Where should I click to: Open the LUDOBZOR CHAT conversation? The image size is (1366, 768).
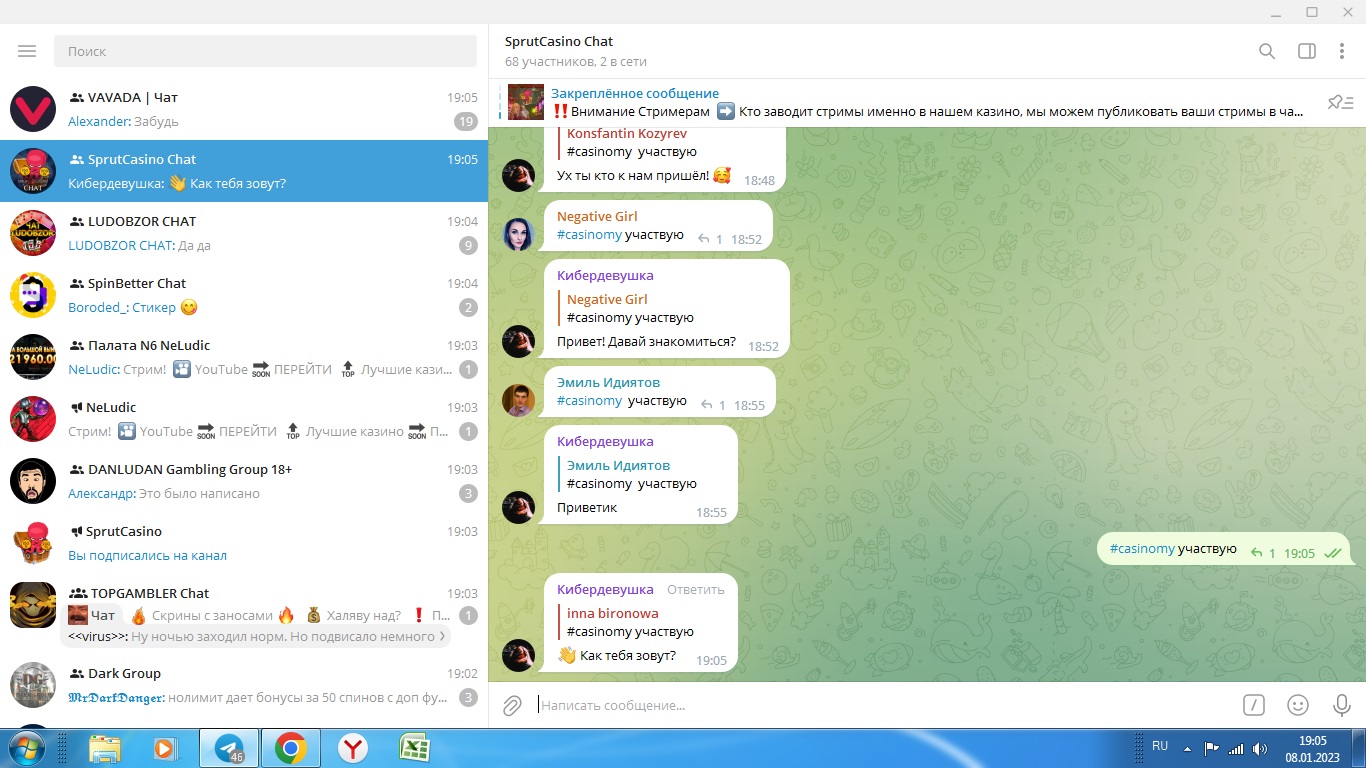[244, 233]
